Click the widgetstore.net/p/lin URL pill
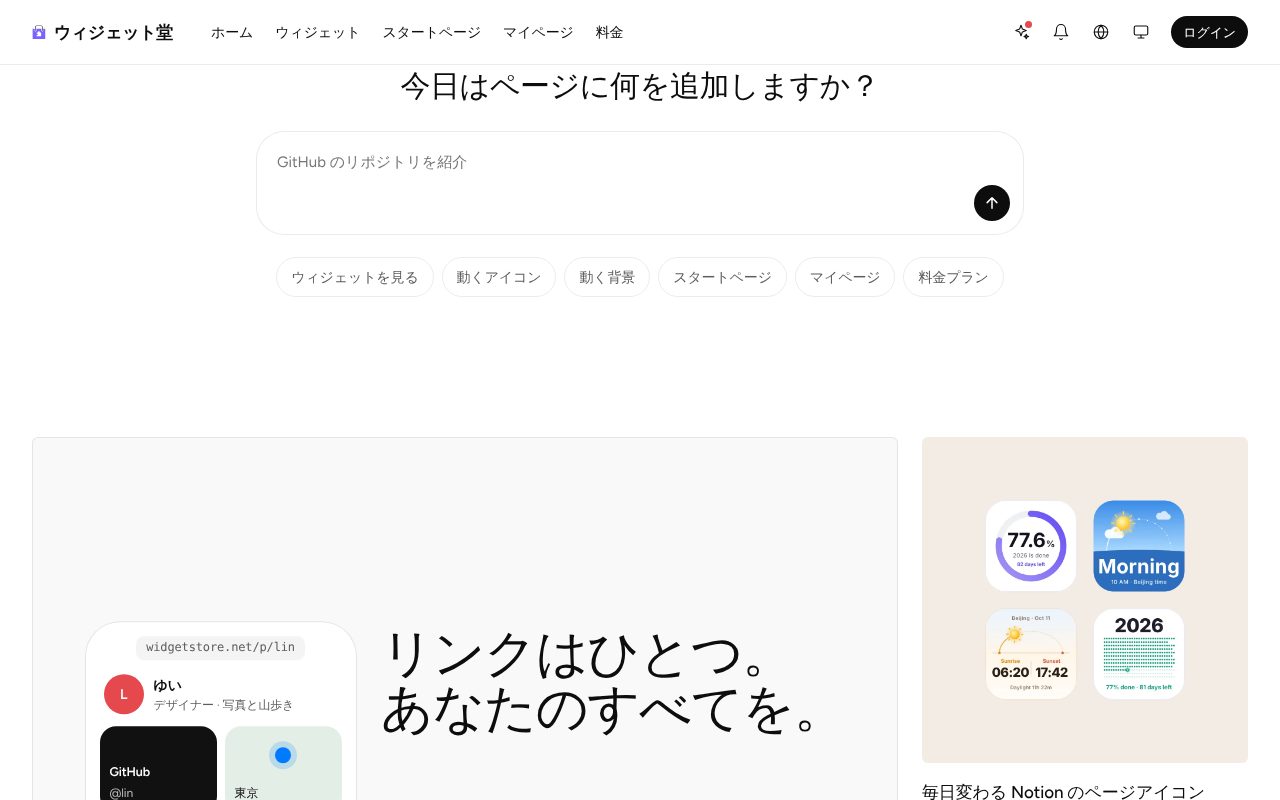This screenshot has height=800, width=1280. pyautogui.click(x=220, y=647)
